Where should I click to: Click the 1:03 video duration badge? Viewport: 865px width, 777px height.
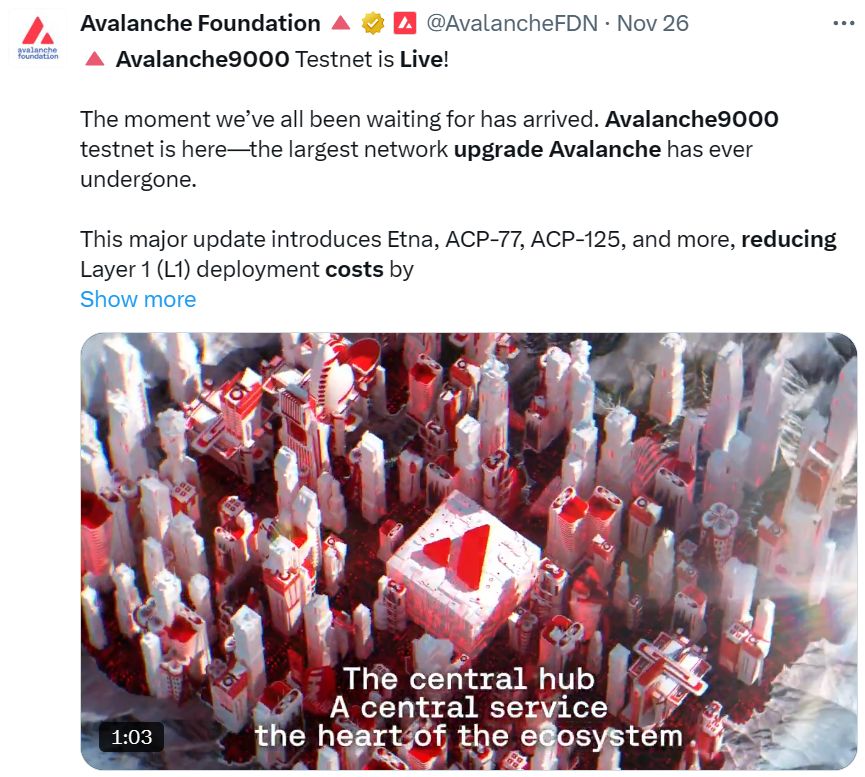click(x=131, y=737)
